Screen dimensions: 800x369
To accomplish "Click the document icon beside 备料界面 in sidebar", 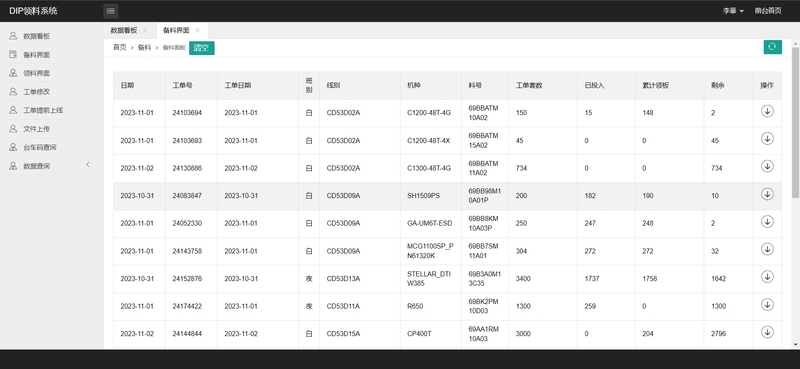I will coord(13,54).
